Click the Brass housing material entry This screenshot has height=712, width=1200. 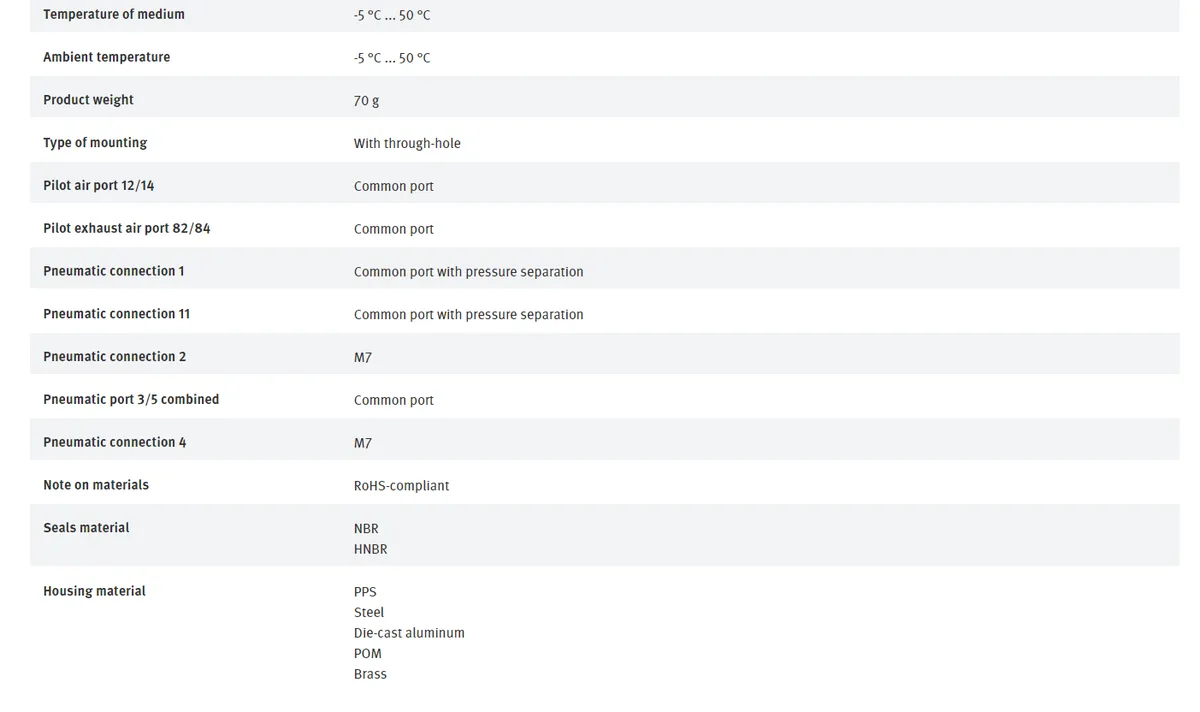coord(370,674)
